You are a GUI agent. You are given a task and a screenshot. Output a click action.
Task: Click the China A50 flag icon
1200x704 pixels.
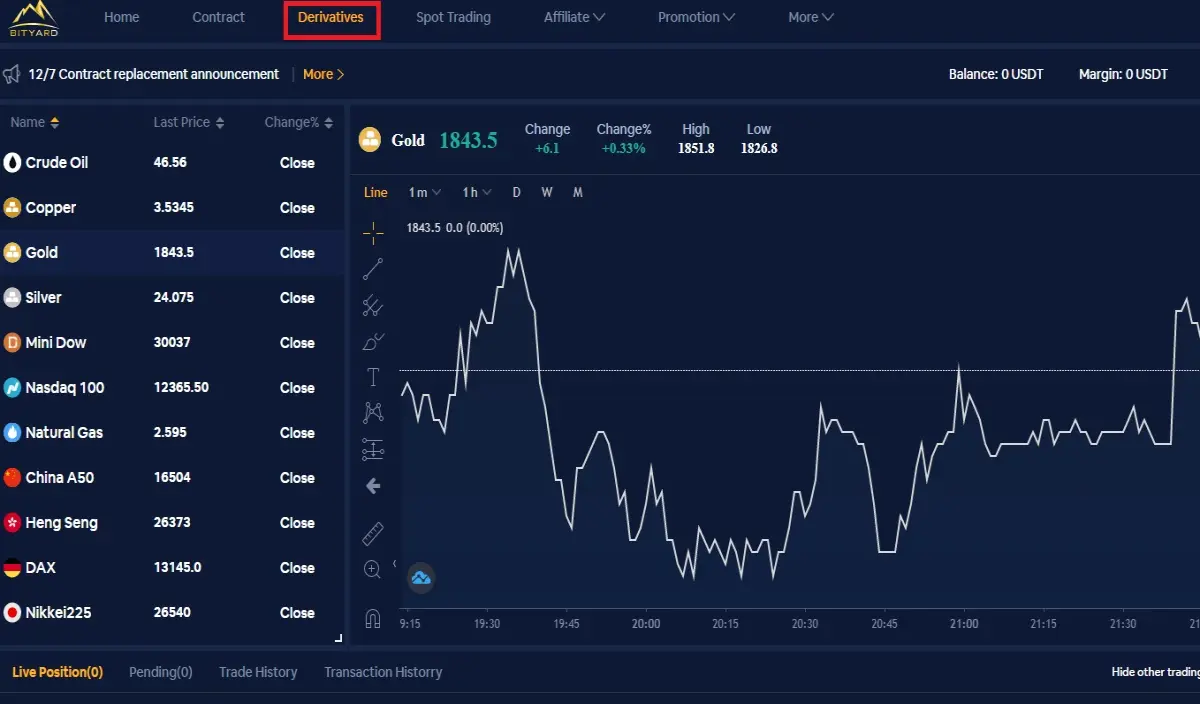(12, 477)
